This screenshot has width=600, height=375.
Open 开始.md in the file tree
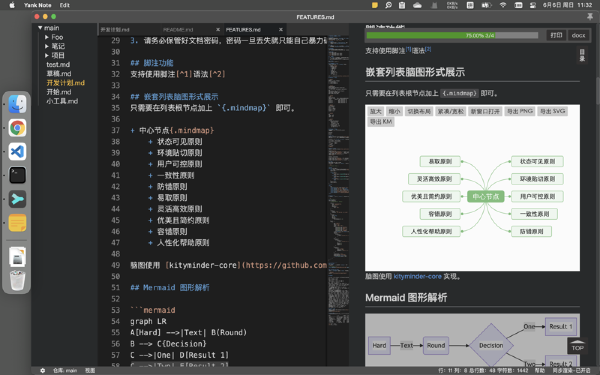pos(59,92)
